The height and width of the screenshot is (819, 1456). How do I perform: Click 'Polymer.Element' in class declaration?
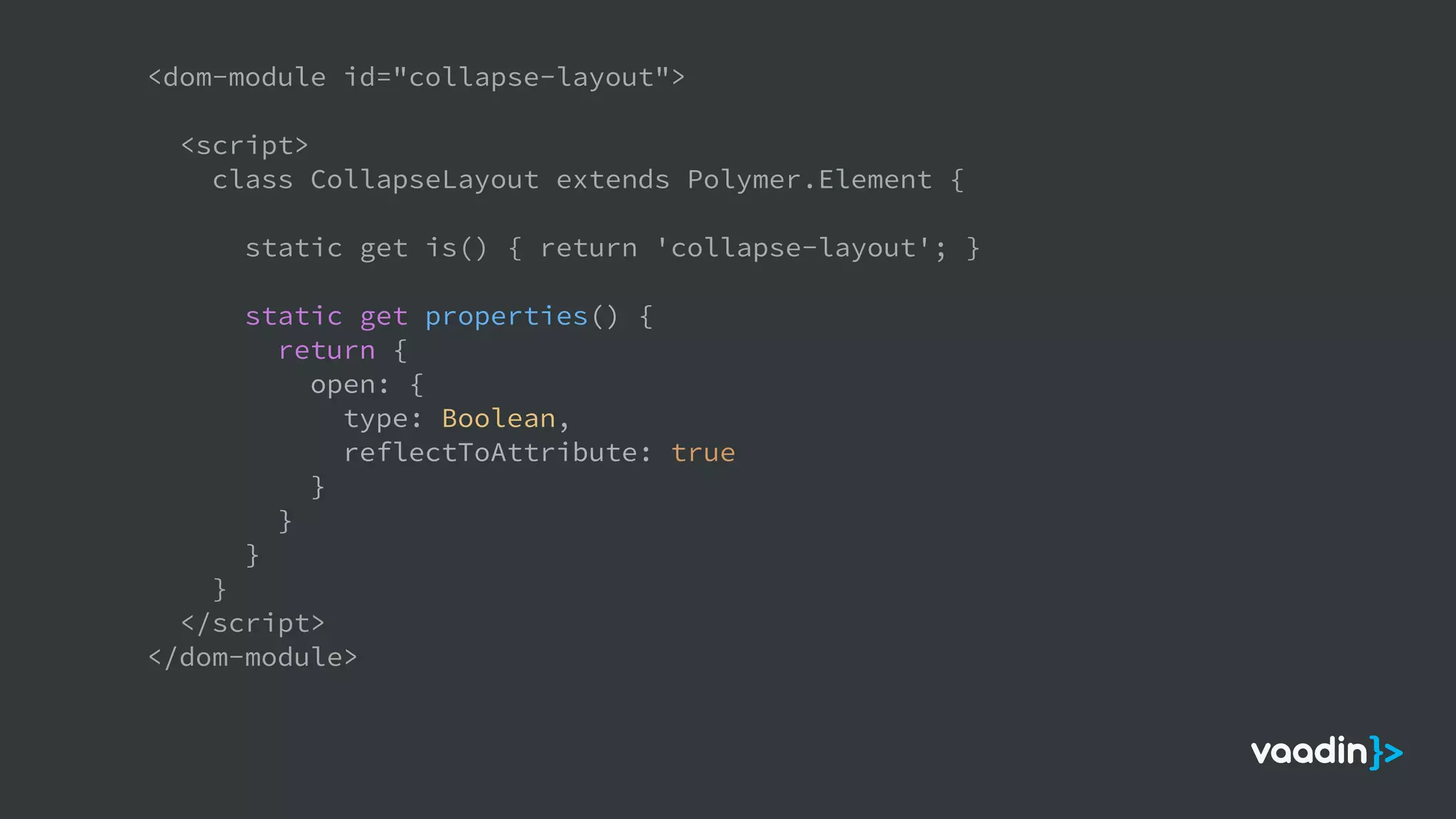pos(809,180)
